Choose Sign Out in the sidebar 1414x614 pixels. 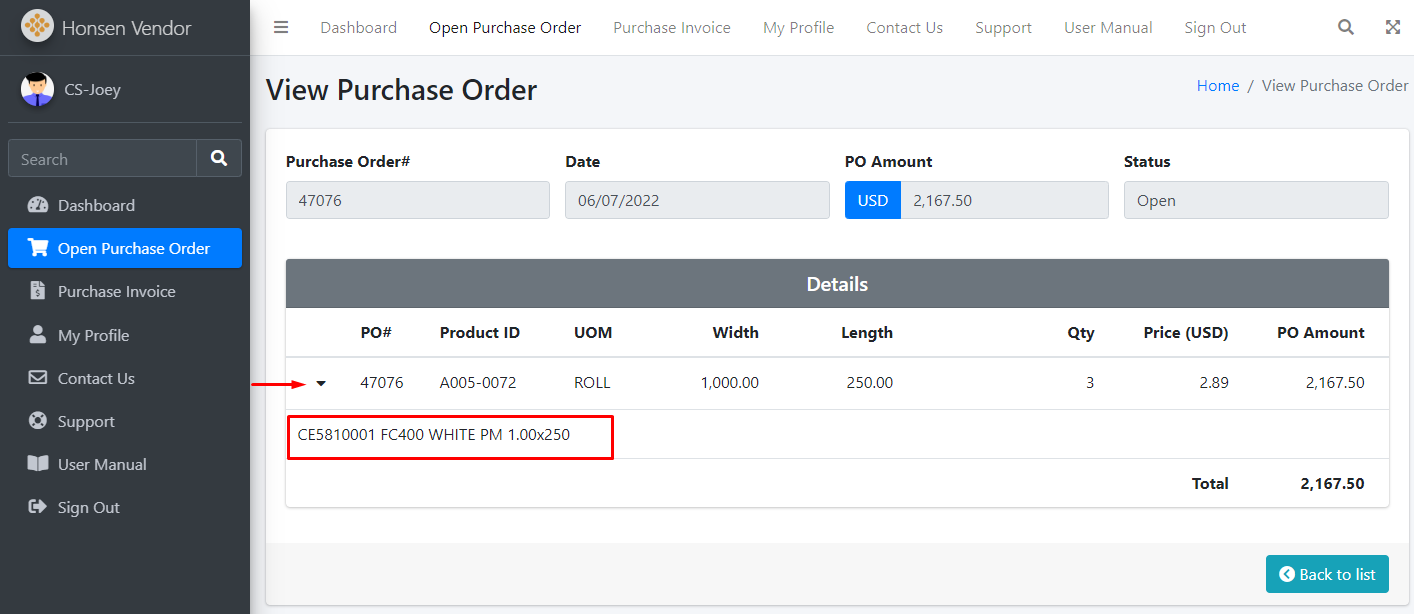[x=125, y=507]
